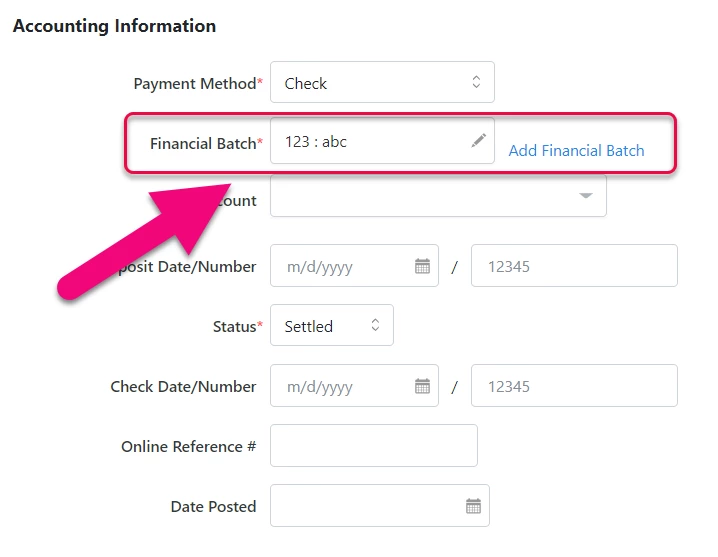
Task: Click the Add Financial Batch link
Action: pos(576,150)
